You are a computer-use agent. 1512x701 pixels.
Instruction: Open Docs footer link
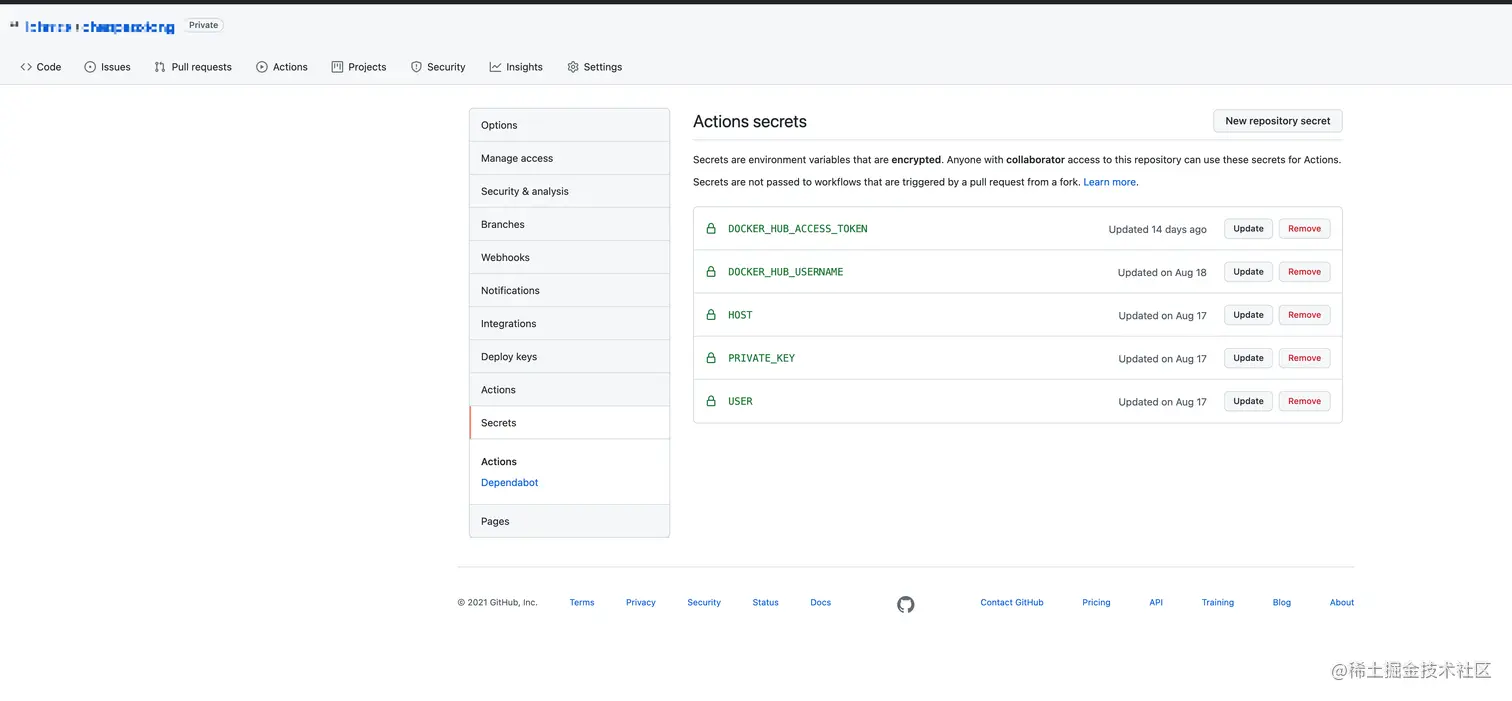tap(820, 602)
